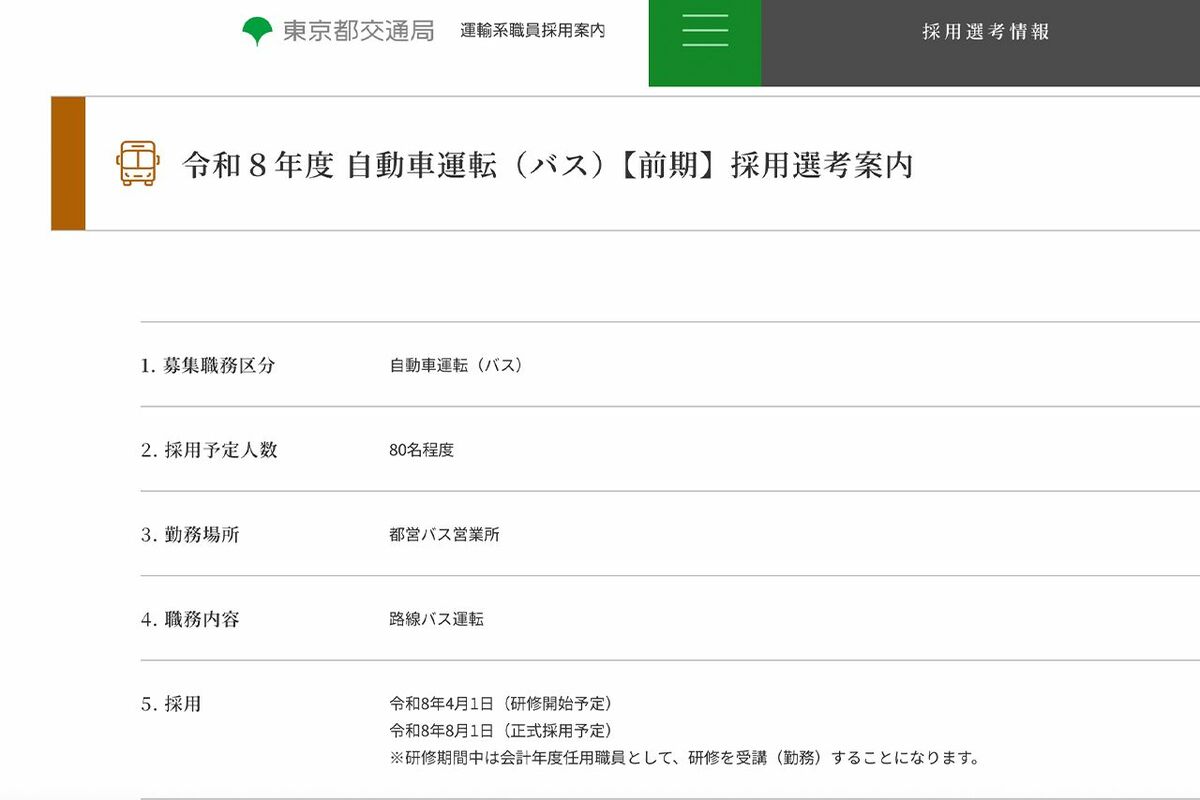
Task: Open the green hamburger menu
Action: pos(704,32)
